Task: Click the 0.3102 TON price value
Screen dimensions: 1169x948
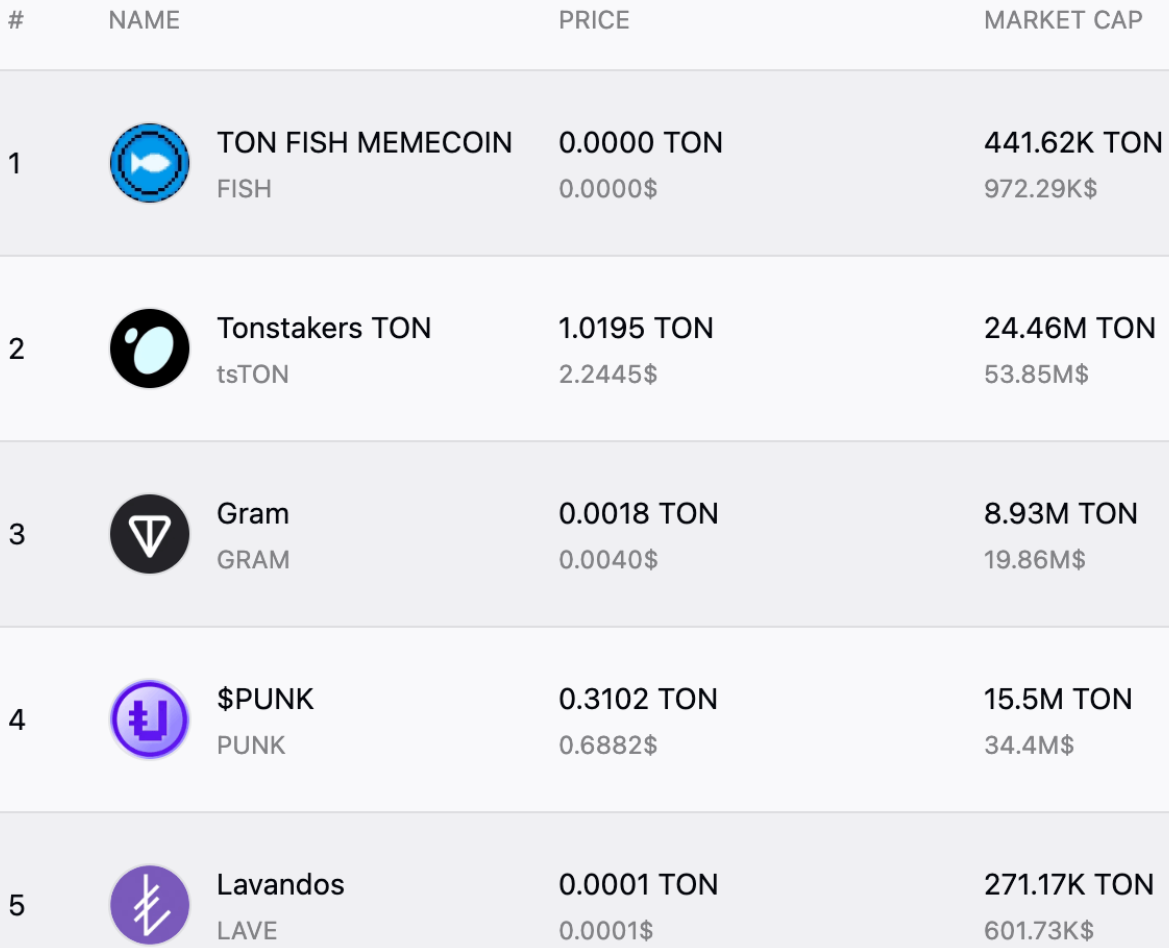Action: point(638,699)
